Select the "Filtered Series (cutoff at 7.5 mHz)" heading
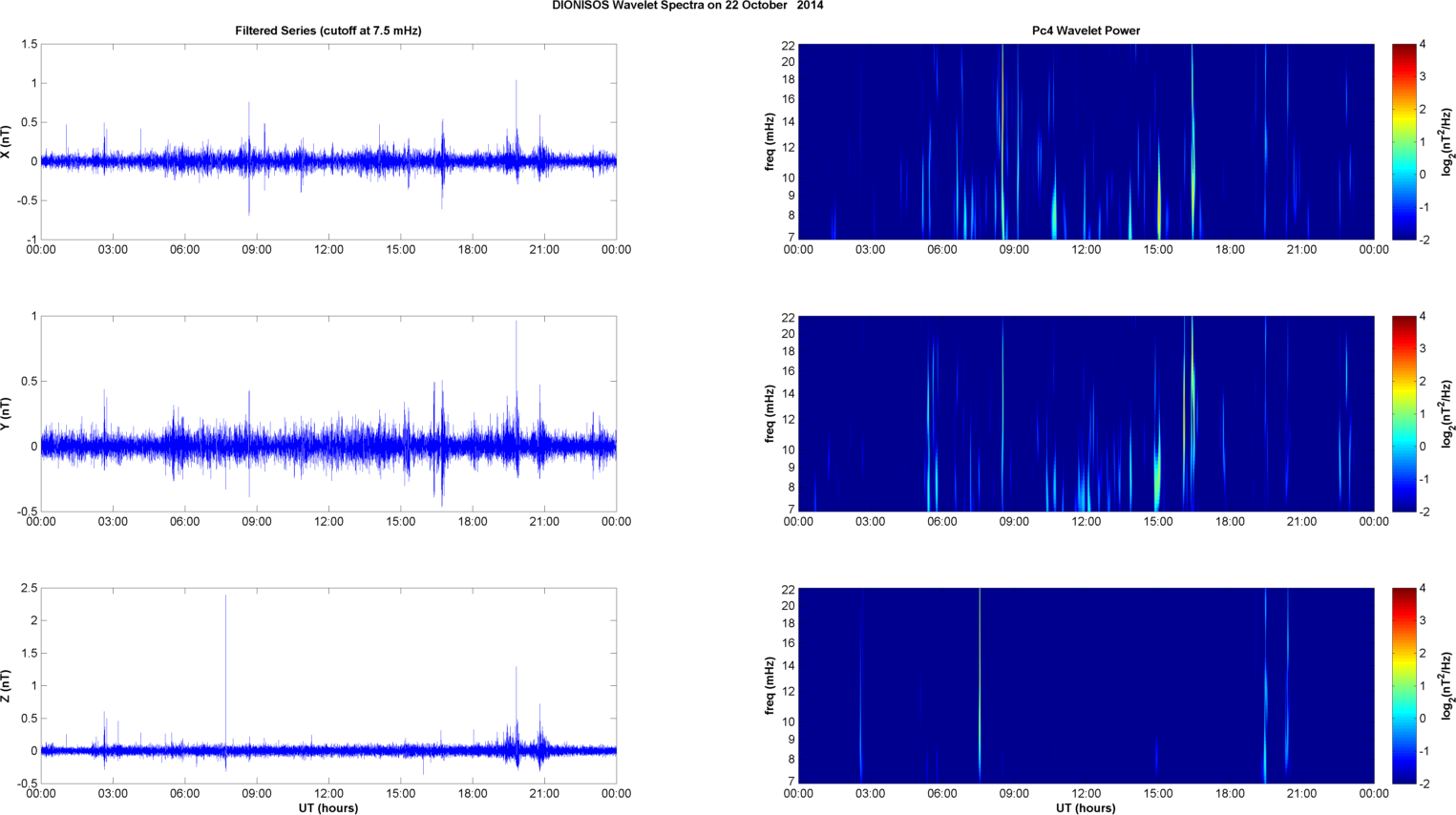The height and width of the screenshot is (815, 1456). pyautogui.click(x=328, y=31)
